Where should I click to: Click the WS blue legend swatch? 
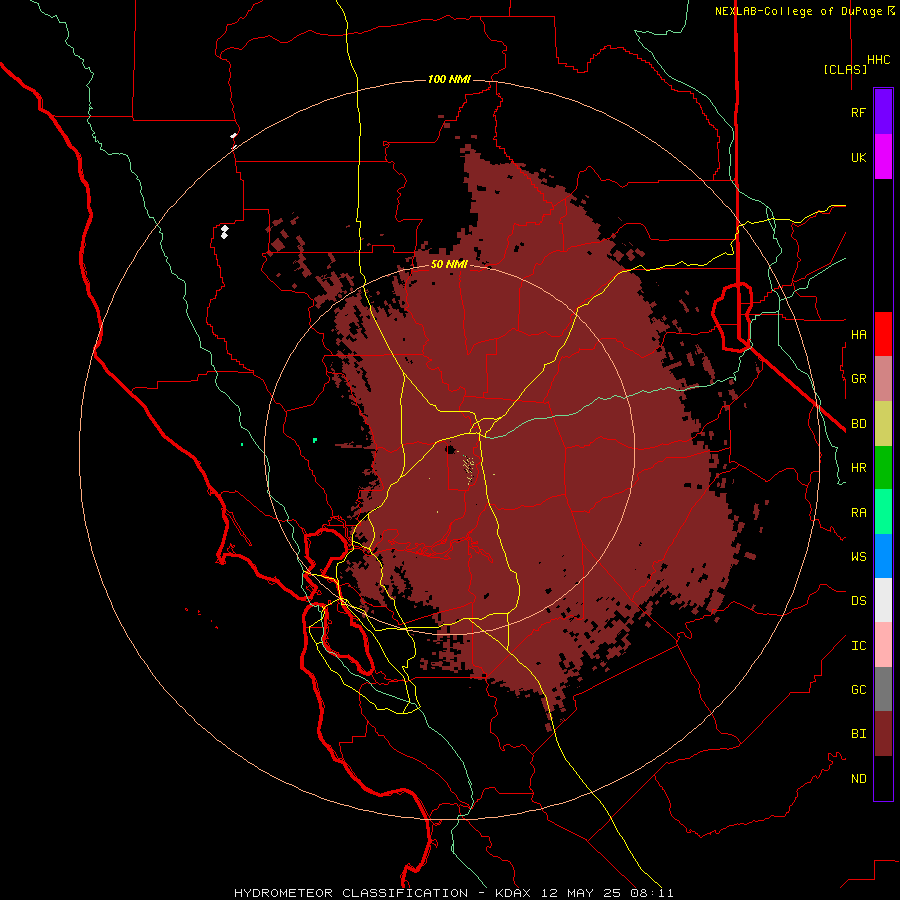click(x=883, y=556)
